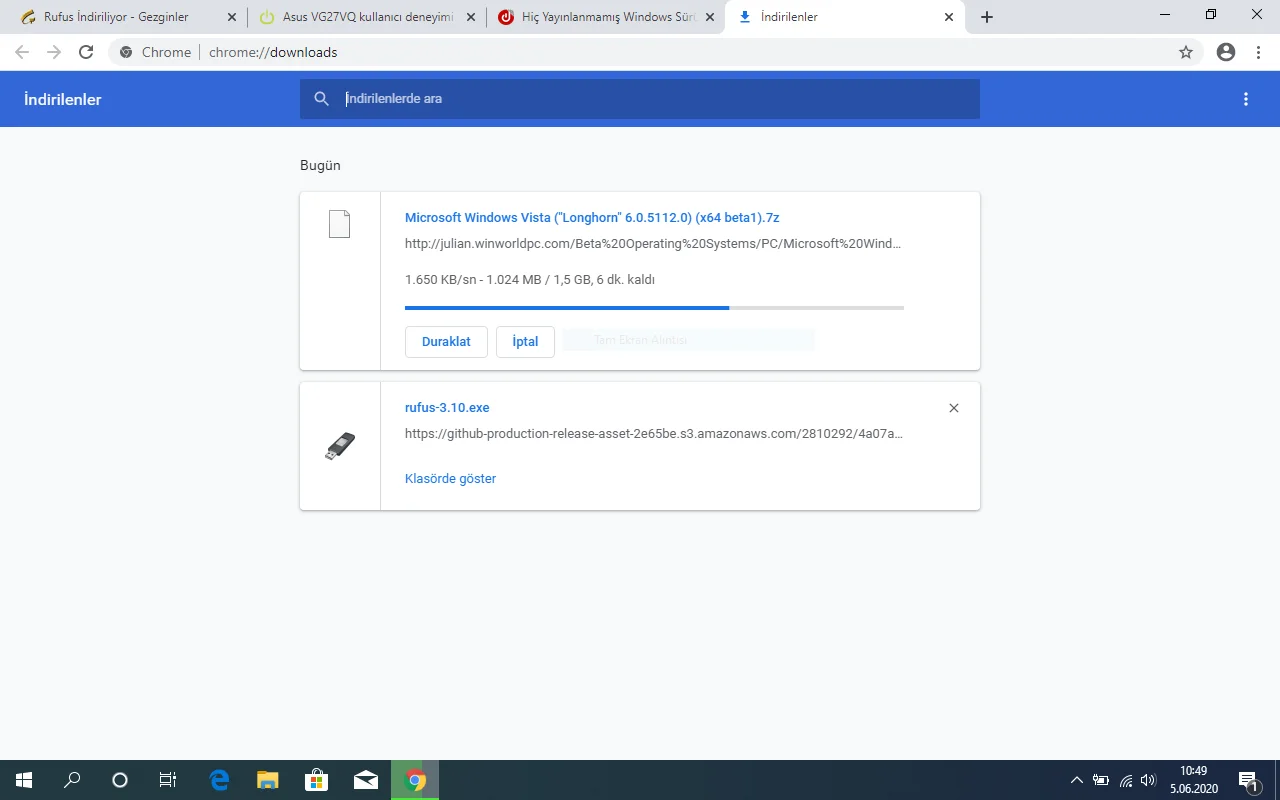This screenshot has width=1280, height=800.
Task: Open the github-production-release-asset source URL
Action: 654,433
